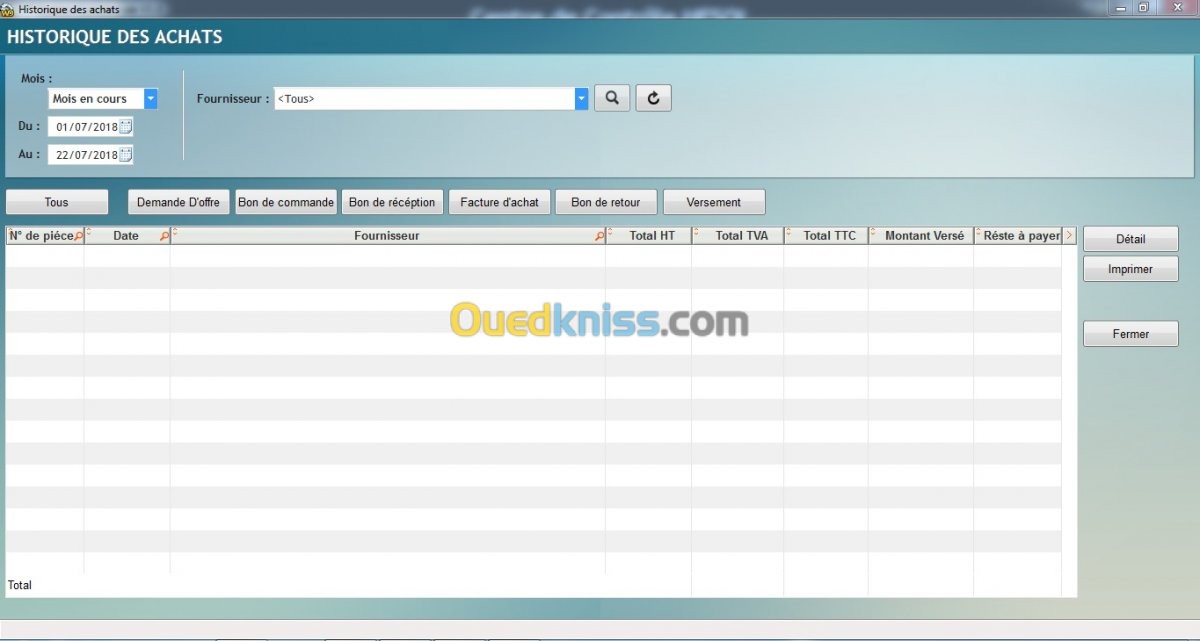Click the Détail button
Screen dimensions: 1200x641
click(1130, 239)
